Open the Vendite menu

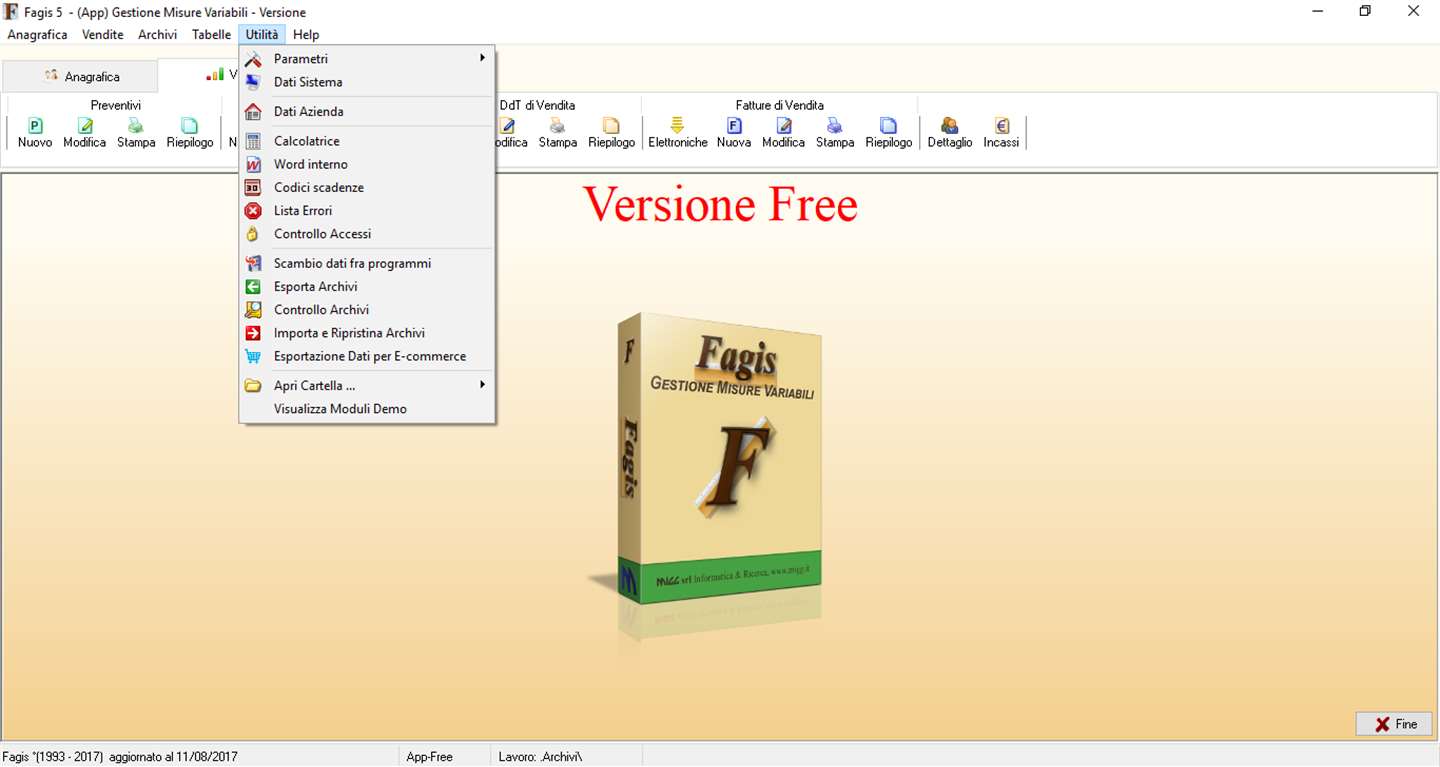tap(103, 34)
